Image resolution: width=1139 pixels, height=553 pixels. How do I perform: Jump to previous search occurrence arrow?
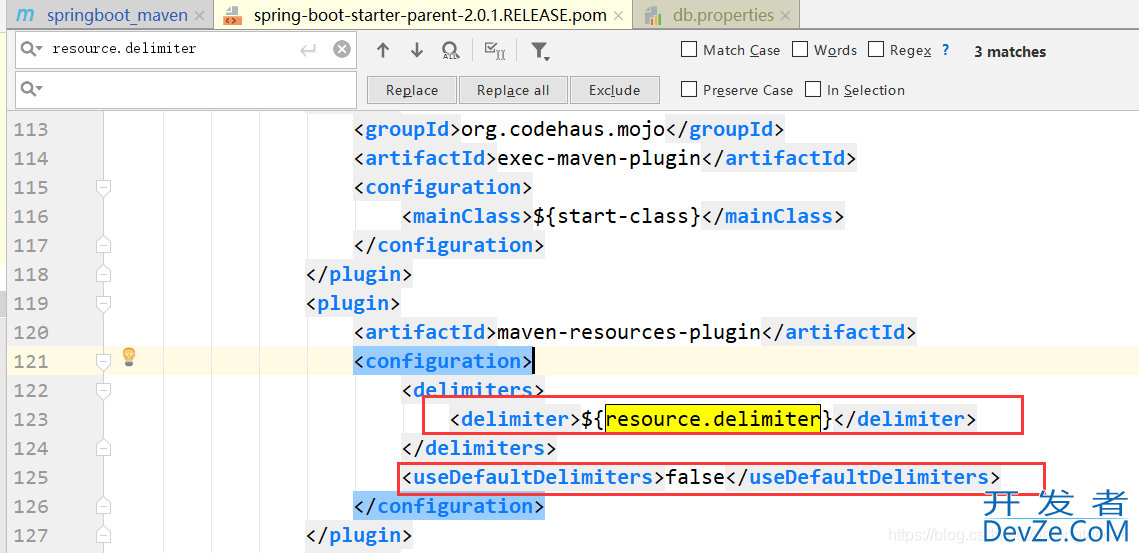383,50
